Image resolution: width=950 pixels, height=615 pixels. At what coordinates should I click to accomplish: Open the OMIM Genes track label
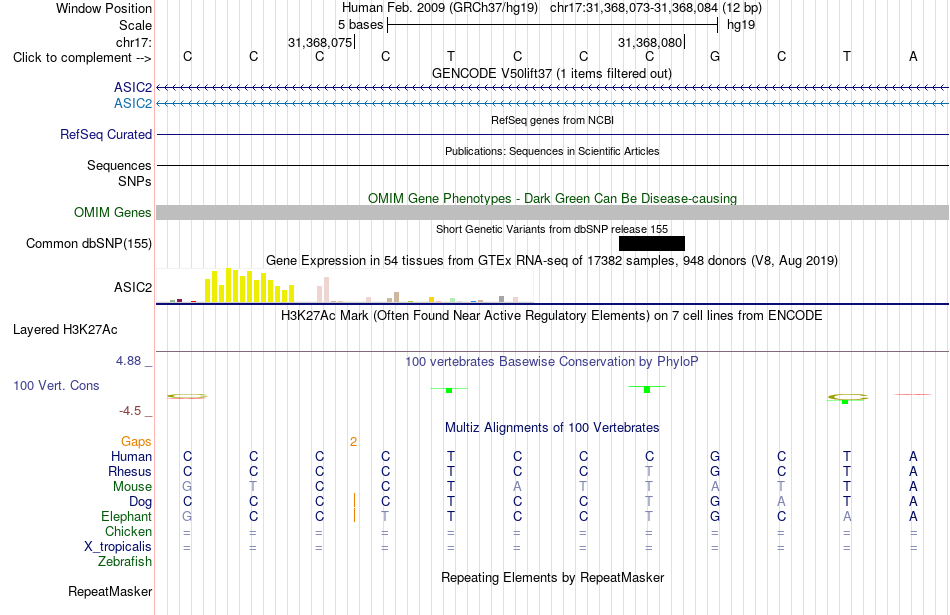coord(113,213)
